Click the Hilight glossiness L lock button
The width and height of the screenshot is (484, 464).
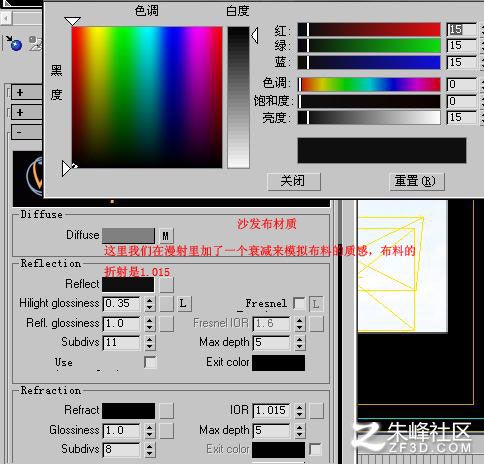pos(183,303)
